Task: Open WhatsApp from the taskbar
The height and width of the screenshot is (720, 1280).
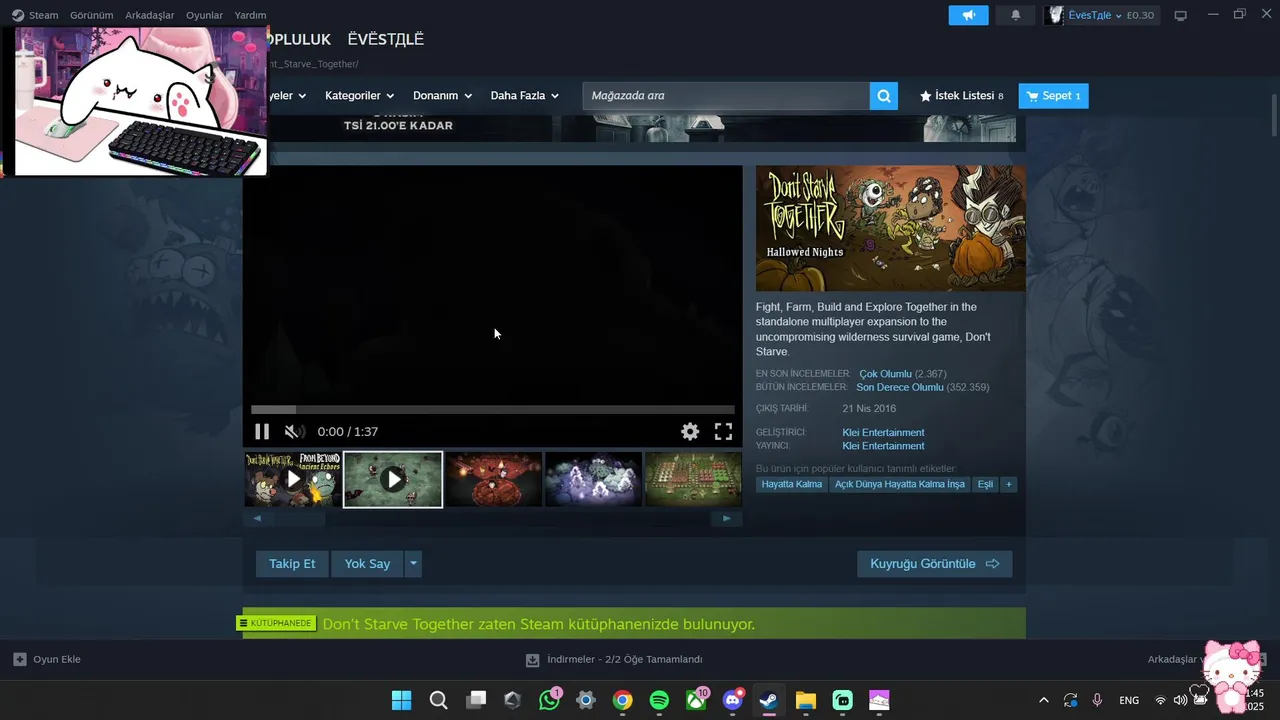Action: click(x=549, y=700)
